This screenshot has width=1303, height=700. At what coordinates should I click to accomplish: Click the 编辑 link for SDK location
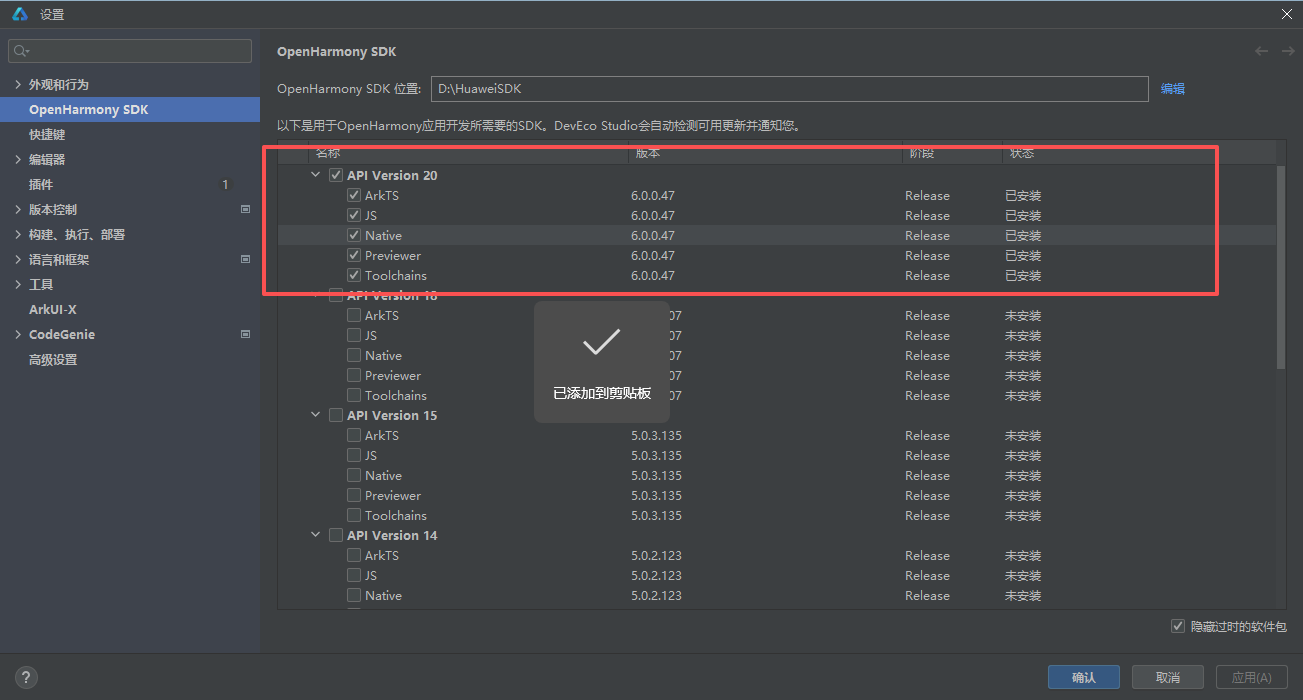(x=1172, y=89)
